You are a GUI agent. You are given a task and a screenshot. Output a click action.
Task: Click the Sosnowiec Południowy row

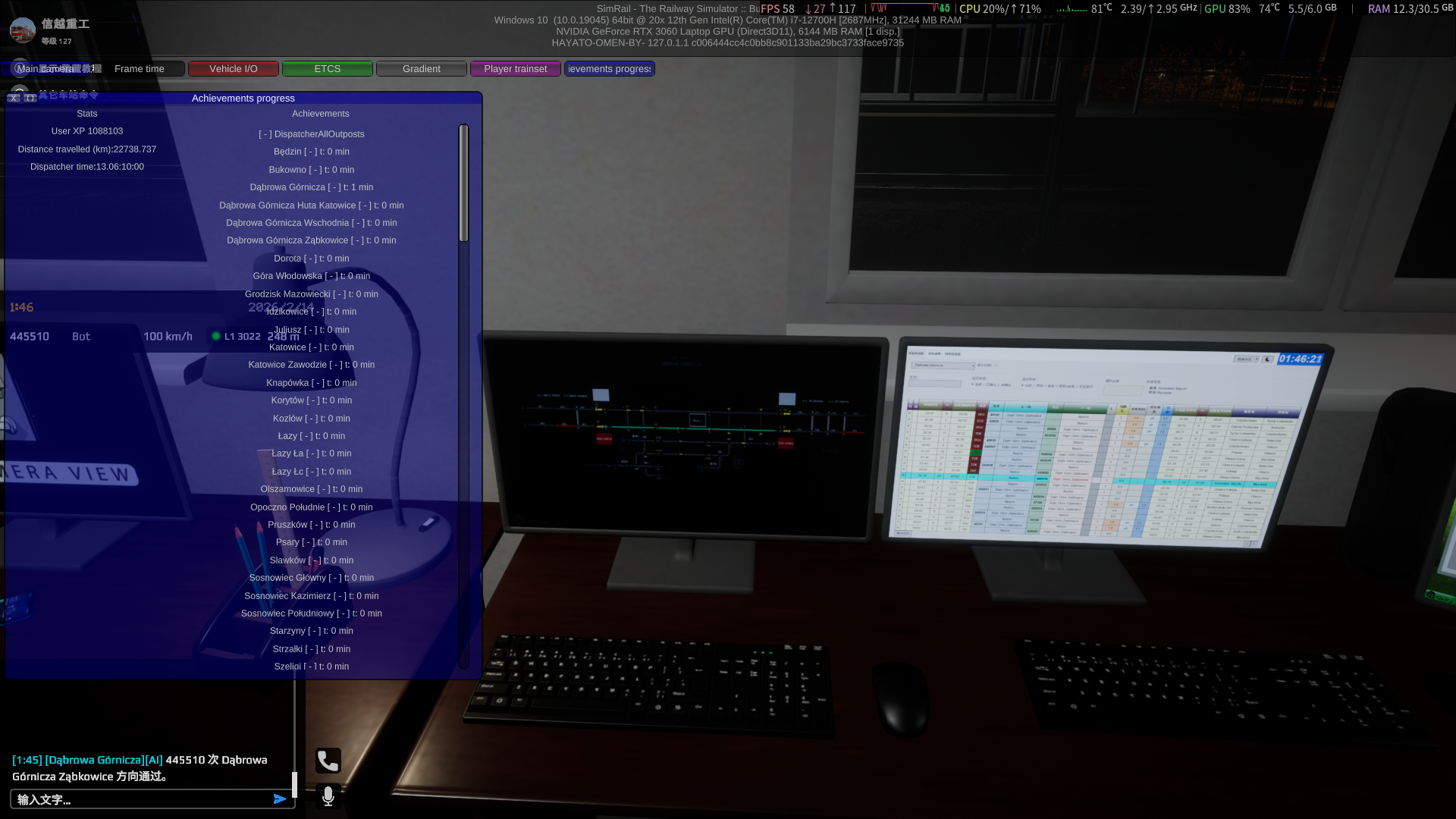point(312,613)
